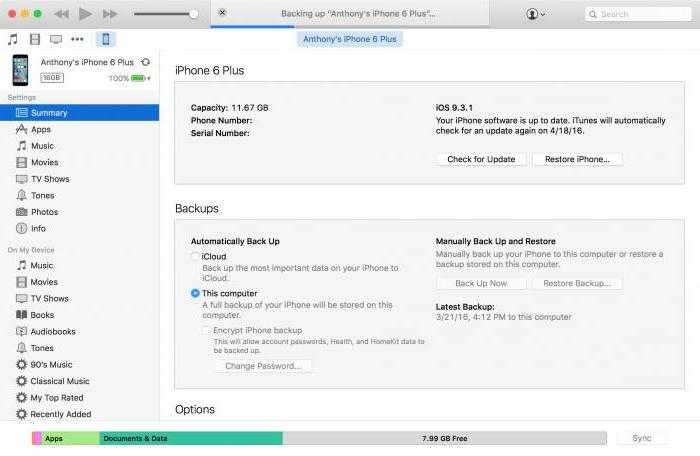Open Books under On My Device
700x456 pixels.
coord(79,315)
